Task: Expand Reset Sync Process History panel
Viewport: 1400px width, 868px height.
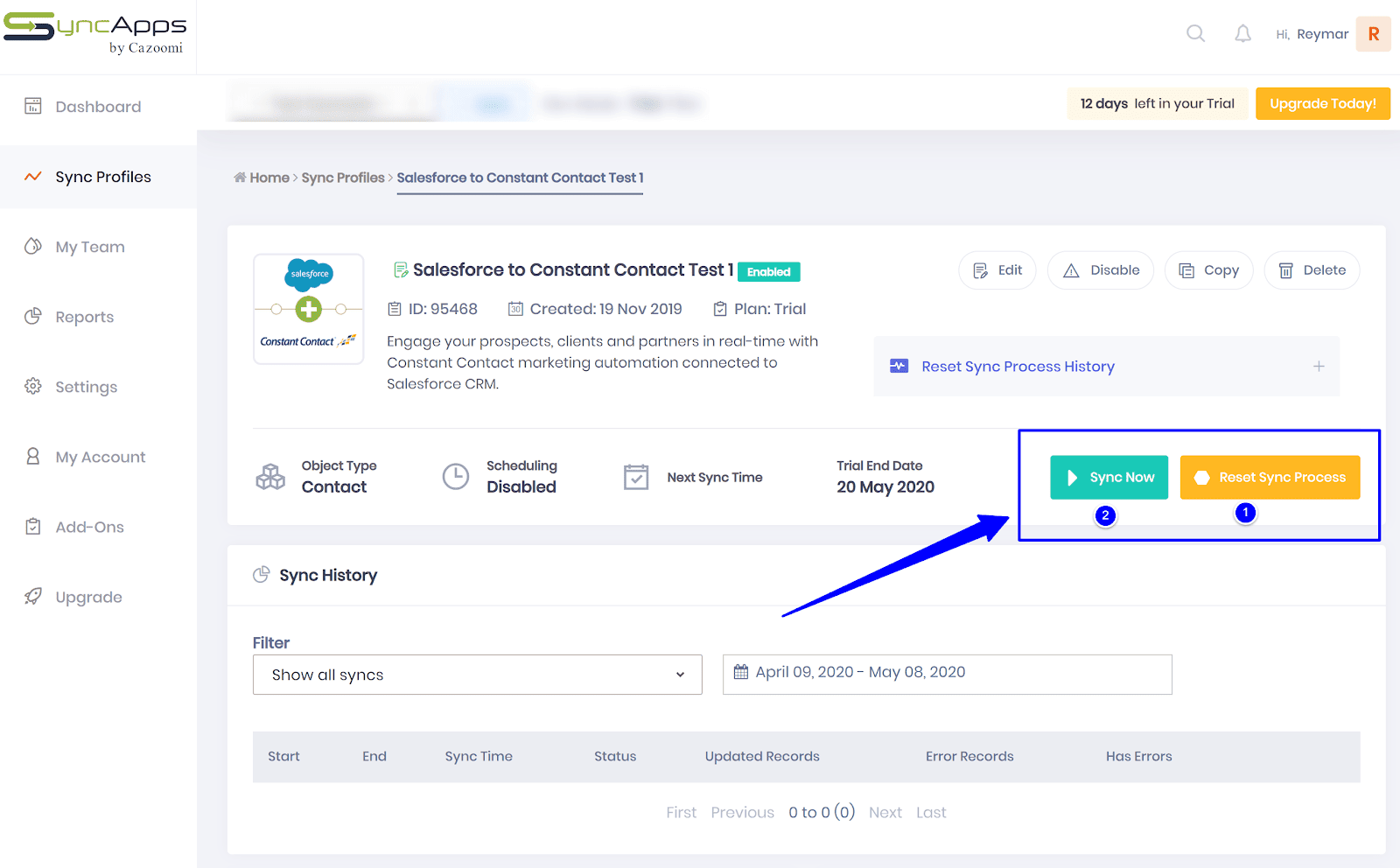Action: coord(1318,367)
